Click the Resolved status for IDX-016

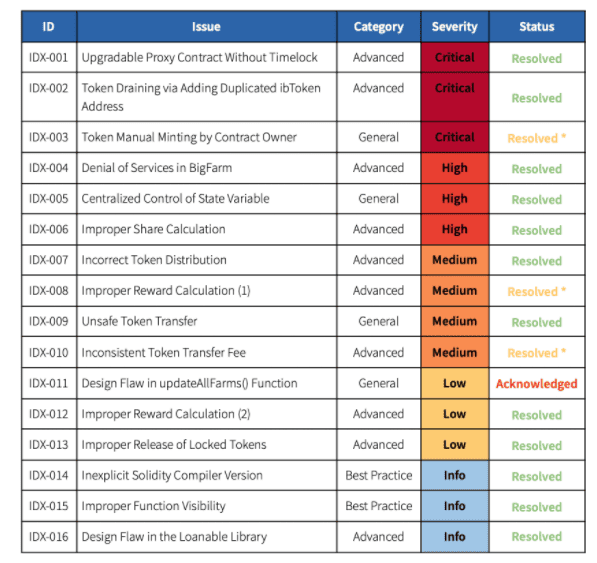536,537
